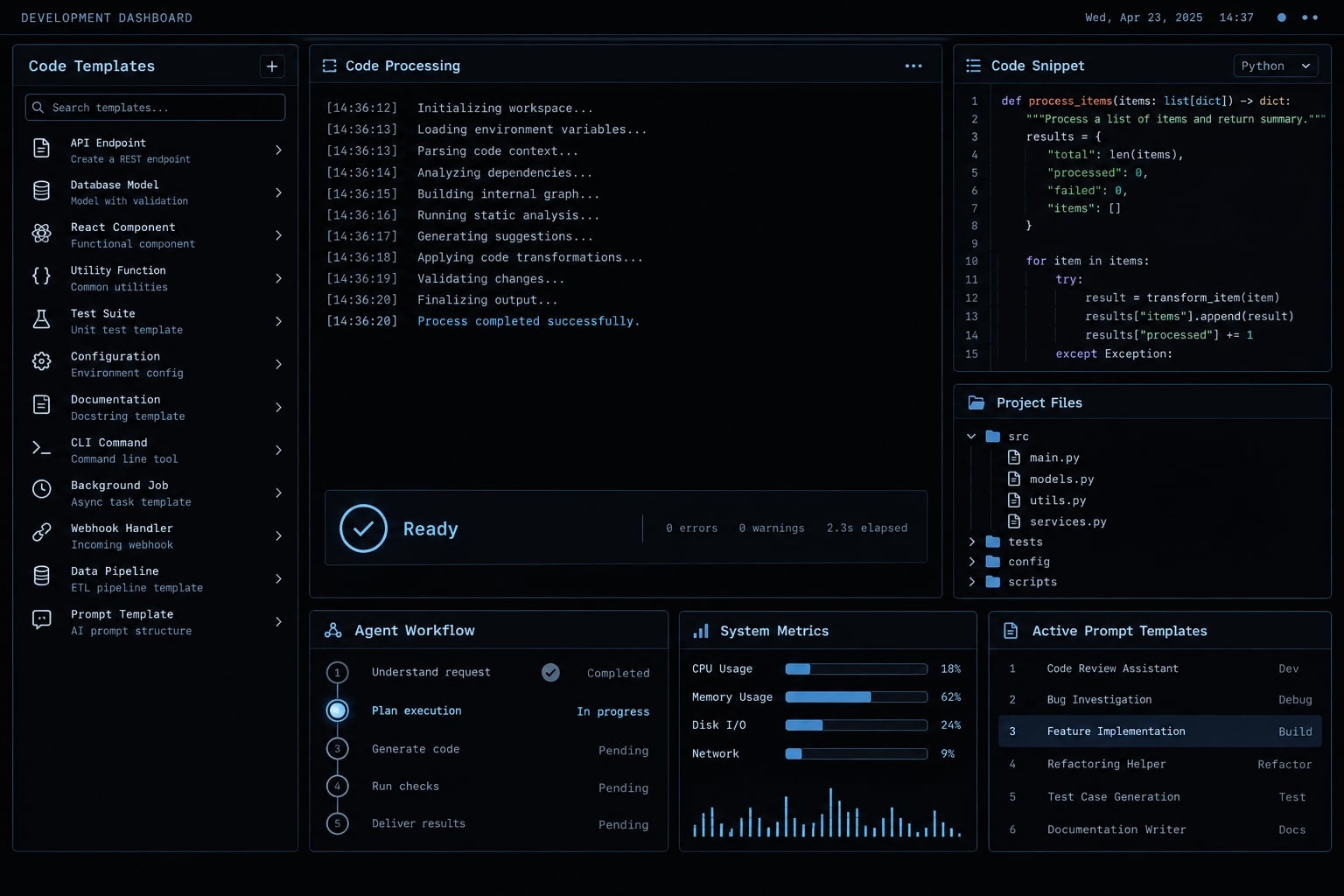This screenshot has height=896, width=1344.
Task: Click the Utility Function braces icon
Action: click(x=41, y=276)
